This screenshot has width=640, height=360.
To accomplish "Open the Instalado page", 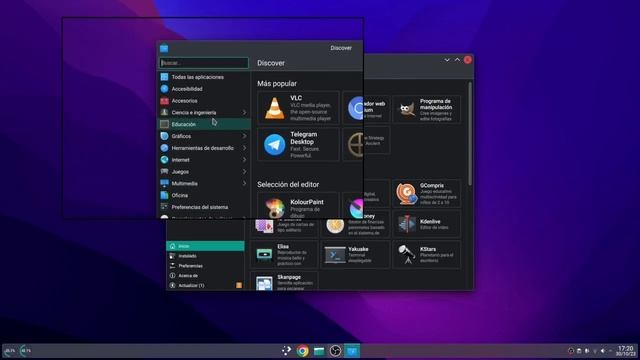I will pos(205,256).
